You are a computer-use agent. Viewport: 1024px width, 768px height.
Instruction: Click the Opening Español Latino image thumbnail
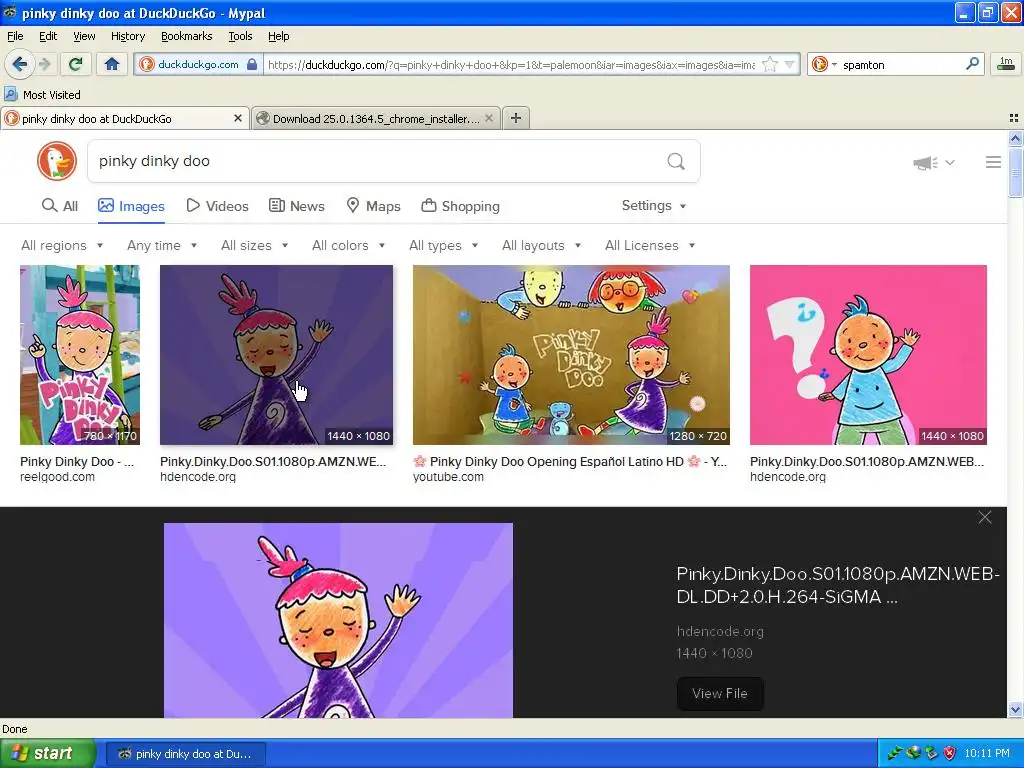tap(571, 355)
